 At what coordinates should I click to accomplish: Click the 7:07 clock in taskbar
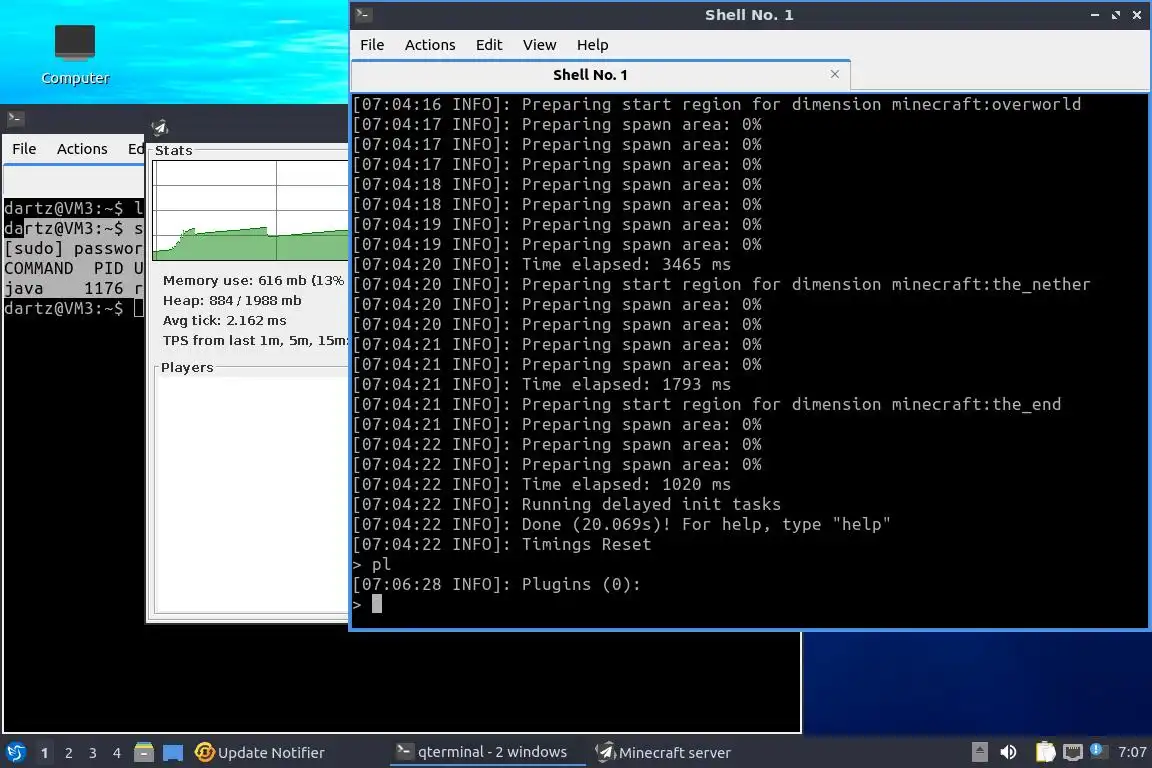point(1131,752)
